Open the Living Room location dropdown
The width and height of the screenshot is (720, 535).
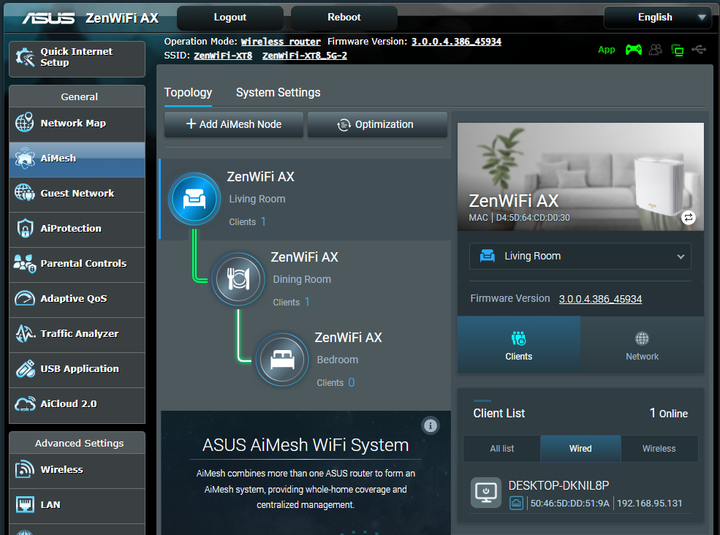tap(580, 256)
